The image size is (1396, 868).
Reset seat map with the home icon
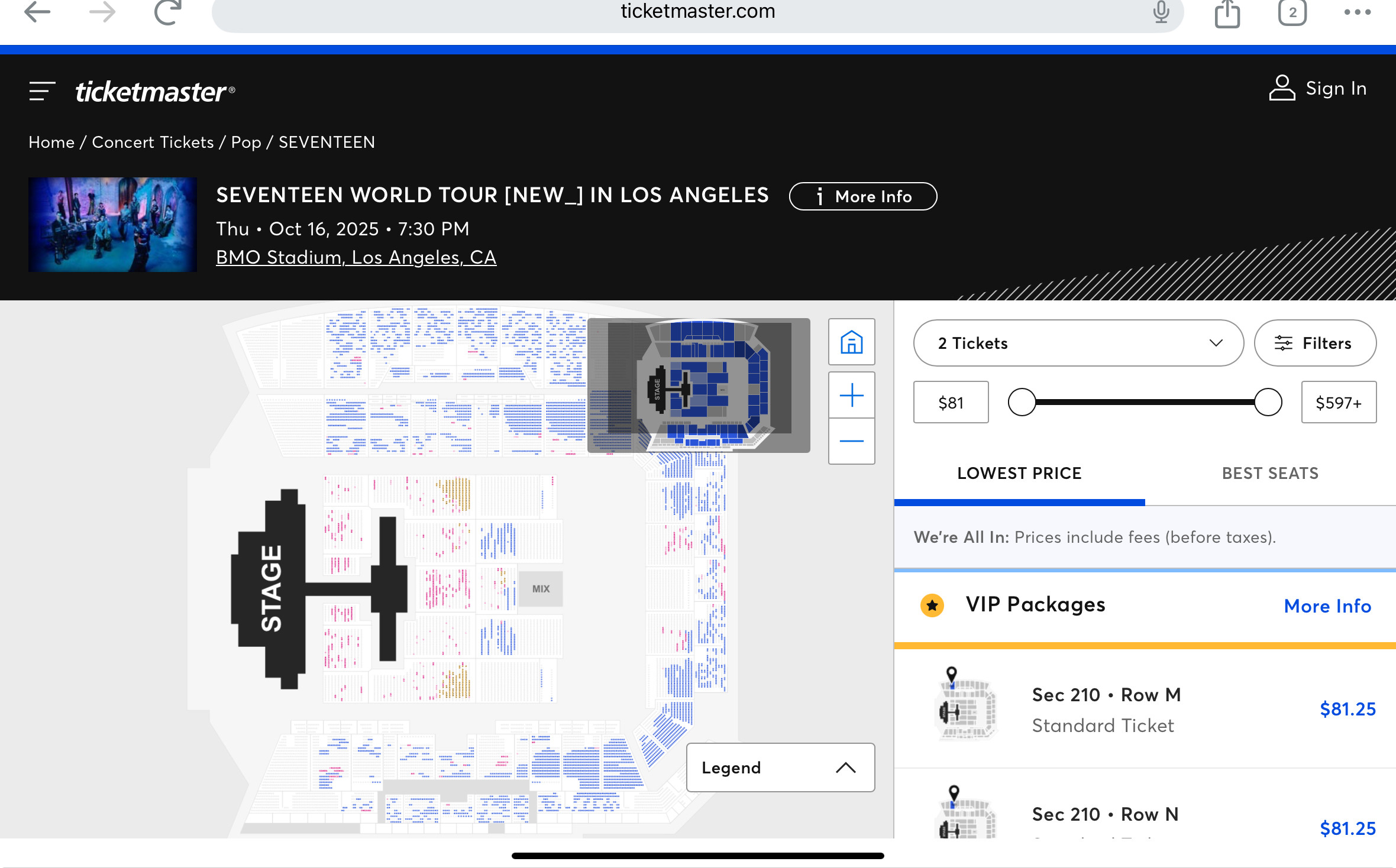click(x=852, y=342)
